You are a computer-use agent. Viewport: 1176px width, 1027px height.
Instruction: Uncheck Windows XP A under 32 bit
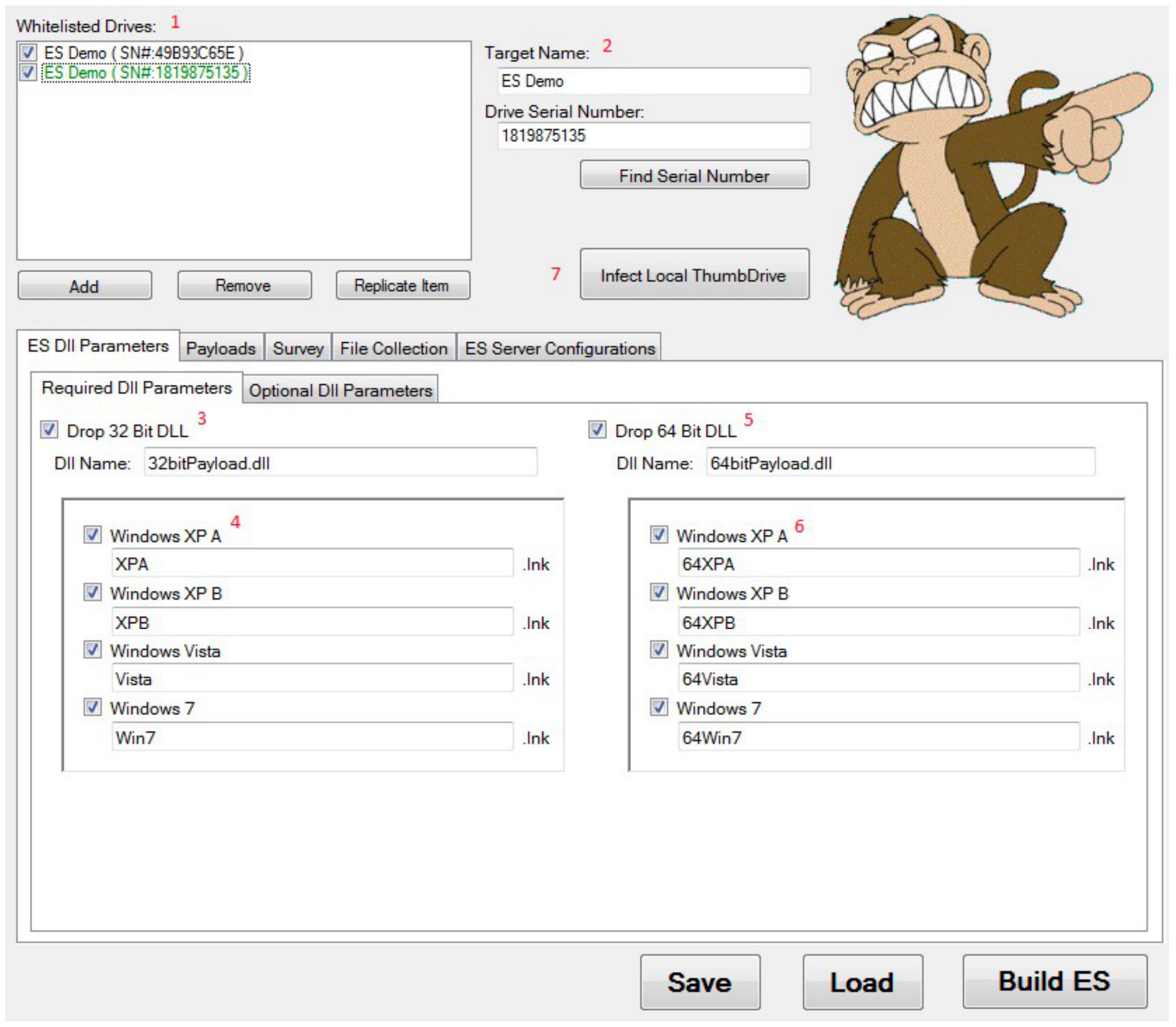click(92, 535)
